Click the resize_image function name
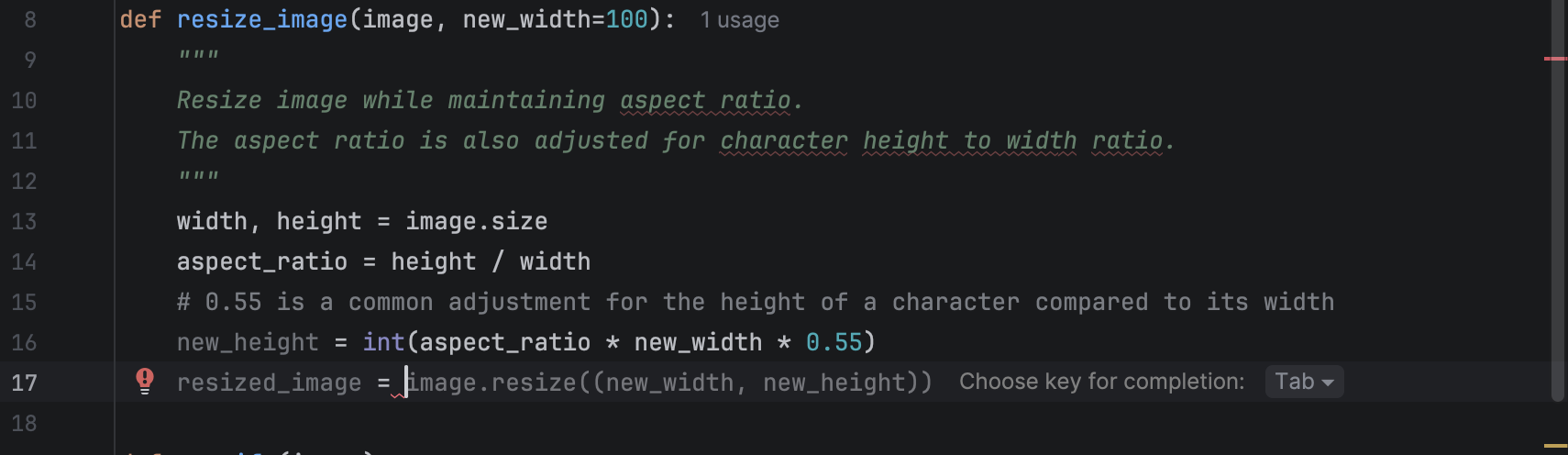Screen dimensions: 1568x455 [262, 19]
